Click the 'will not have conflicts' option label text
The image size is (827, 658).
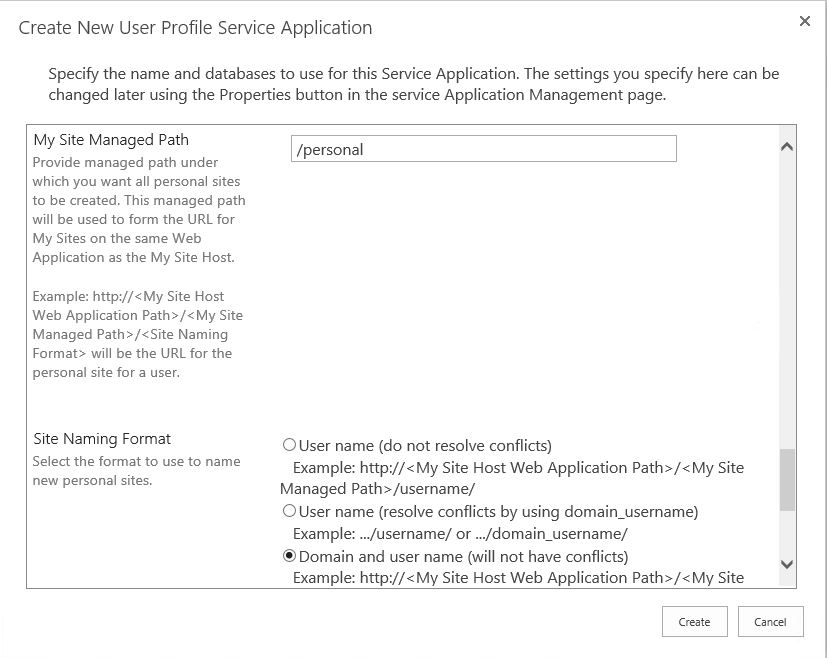point(463,556)
